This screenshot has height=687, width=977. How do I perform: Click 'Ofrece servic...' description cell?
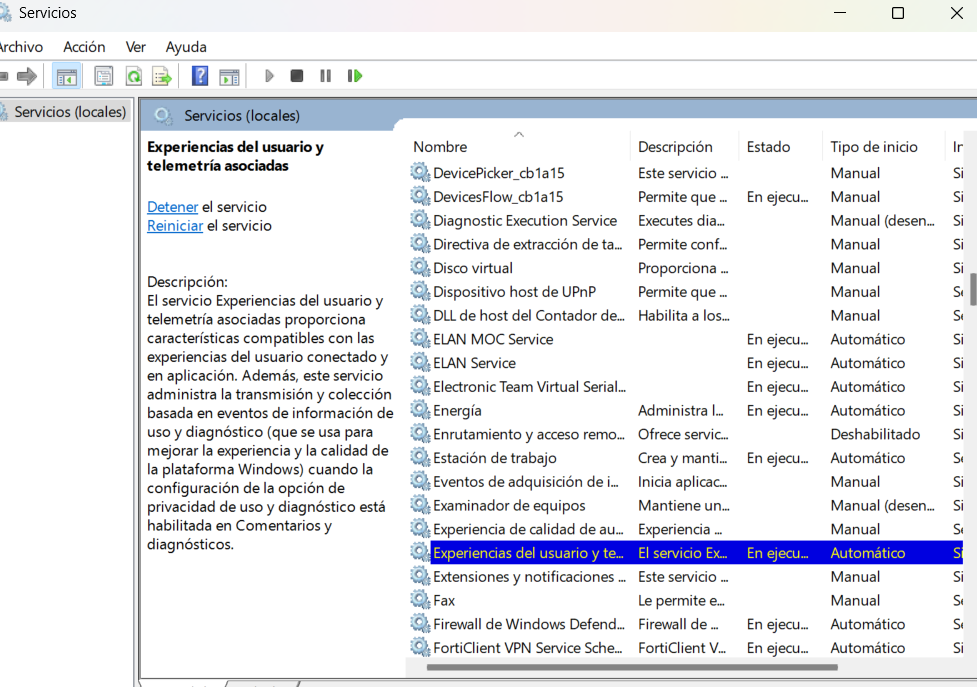(x=683, y=434)
